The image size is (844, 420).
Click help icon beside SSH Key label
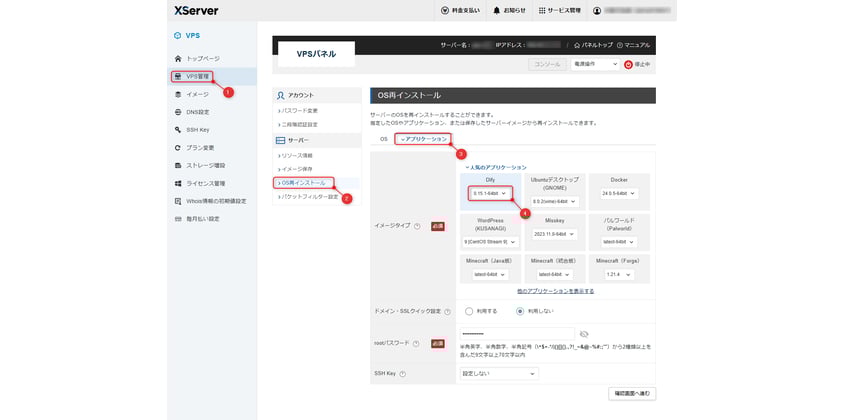click(x=403, y=374)
